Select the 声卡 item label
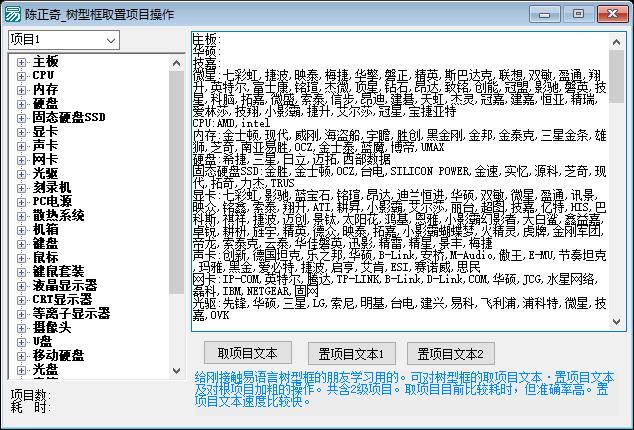634x430 pixels. click(x=46, y=146)
